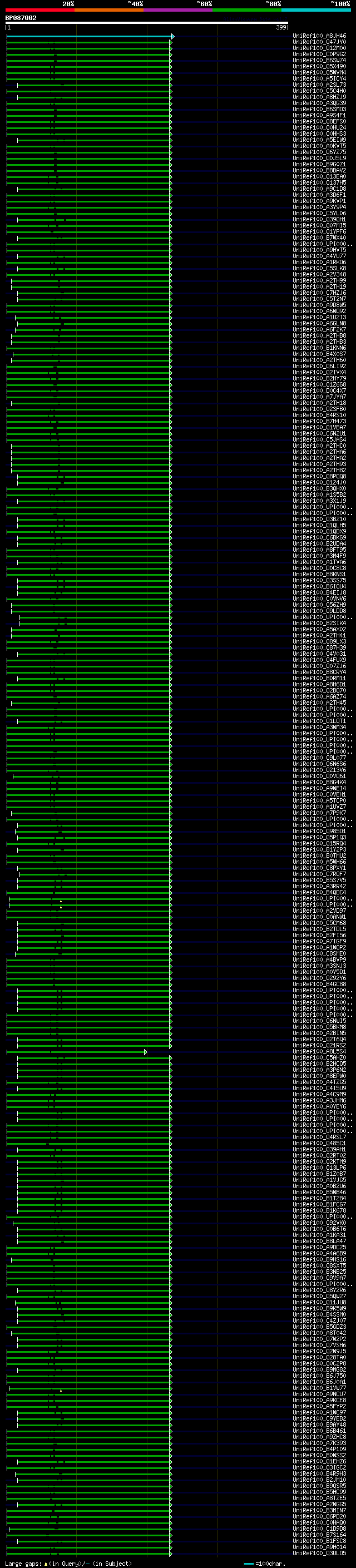This screenshot has width=356, height=1568.
Task: Select the UniRef100_A5ICY4 label
Action: (x=319, y=78)
